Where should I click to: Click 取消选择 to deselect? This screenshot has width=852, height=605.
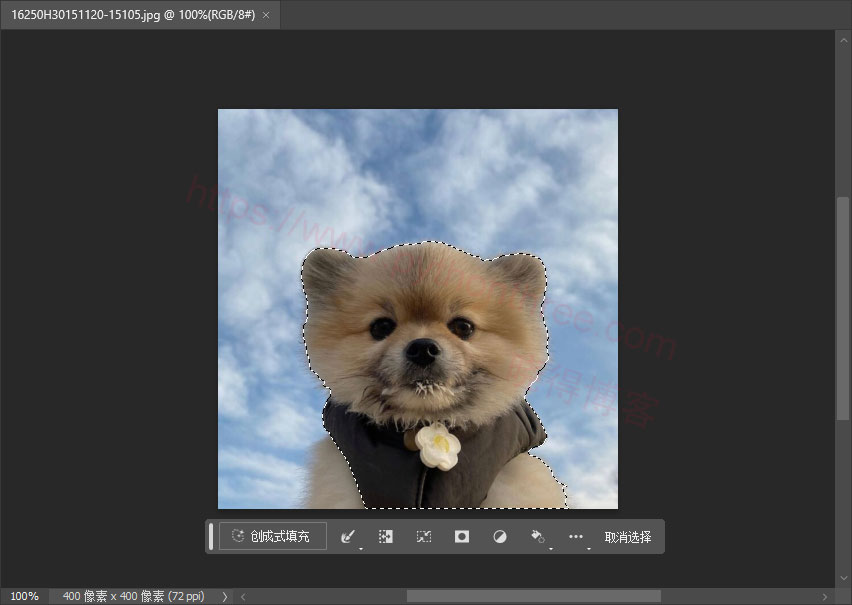628,537
